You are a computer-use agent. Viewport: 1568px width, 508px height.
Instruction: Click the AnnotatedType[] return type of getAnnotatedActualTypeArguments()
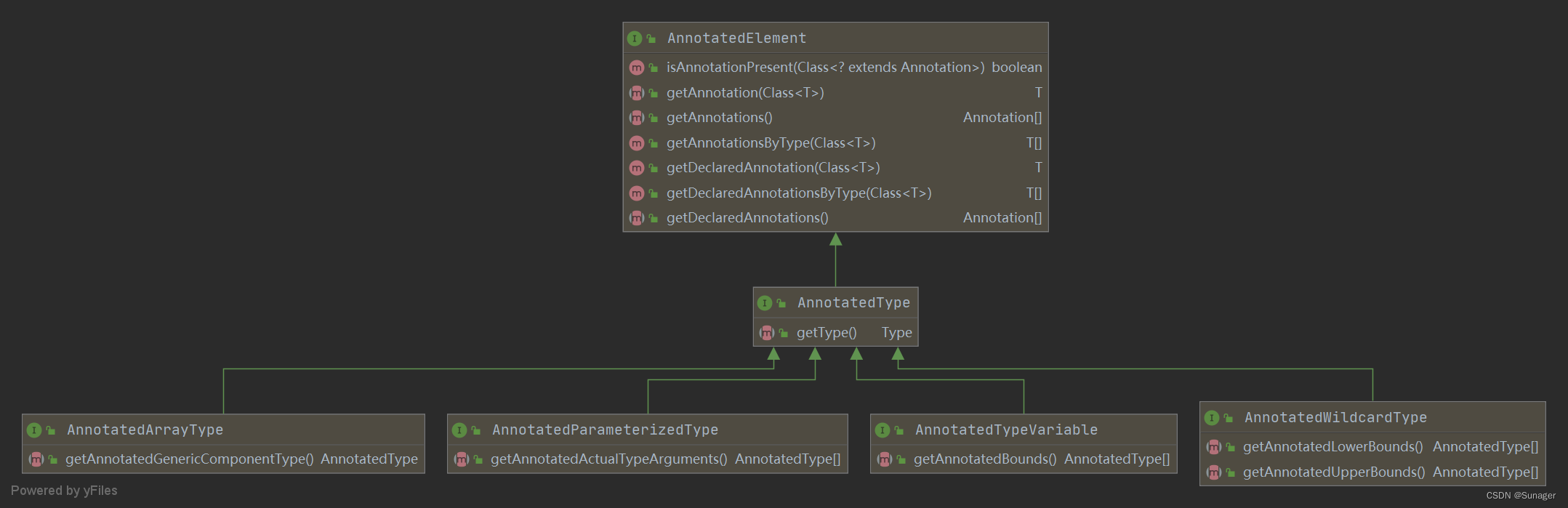(x=788, y=459)
